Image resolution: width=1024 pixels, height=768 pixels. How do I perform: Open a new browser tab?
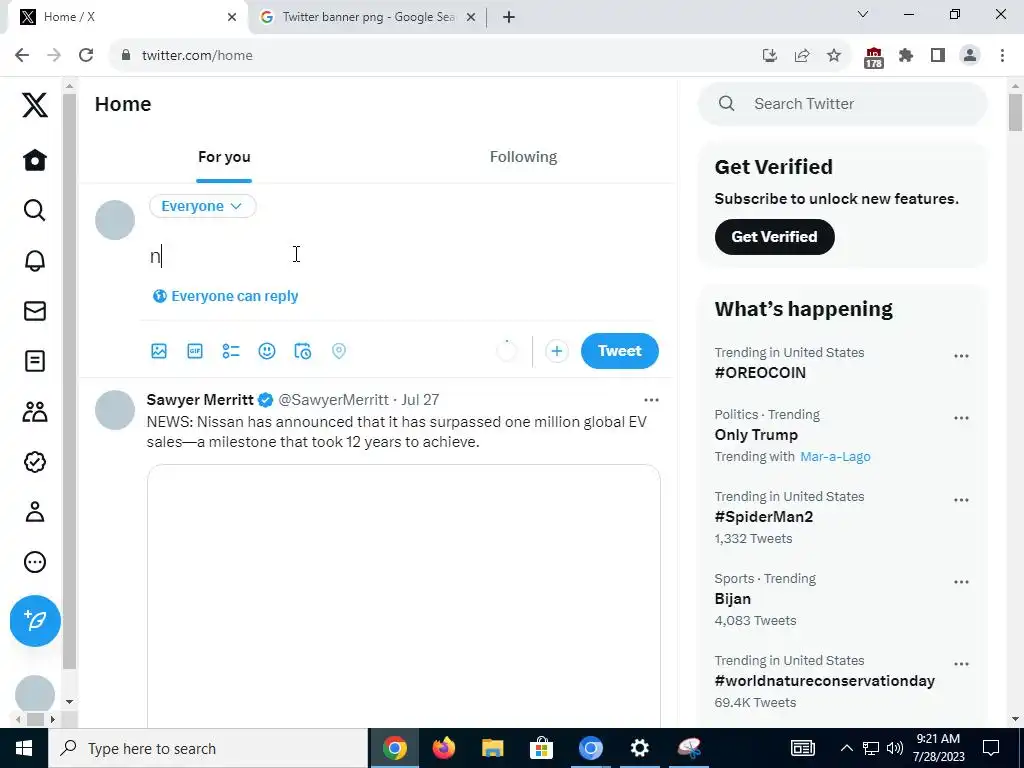[x=509, y=17]
